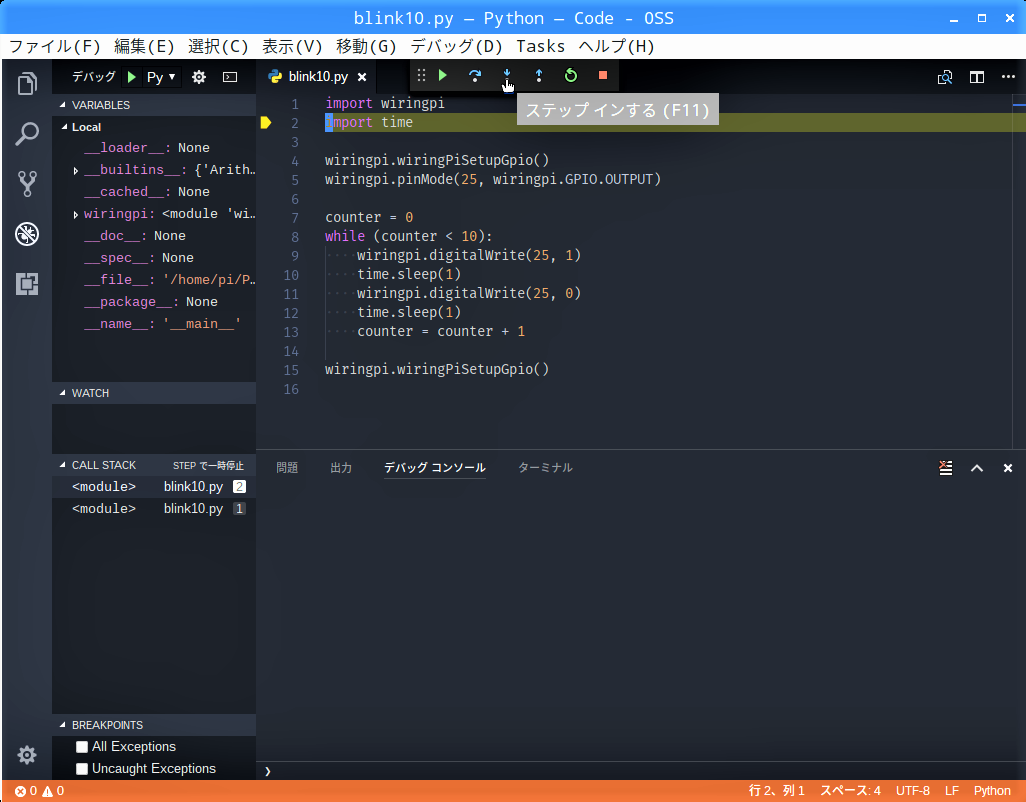1026x802 pixels.
Task: Open debug launch configuration gear
Action: [199, 77]
